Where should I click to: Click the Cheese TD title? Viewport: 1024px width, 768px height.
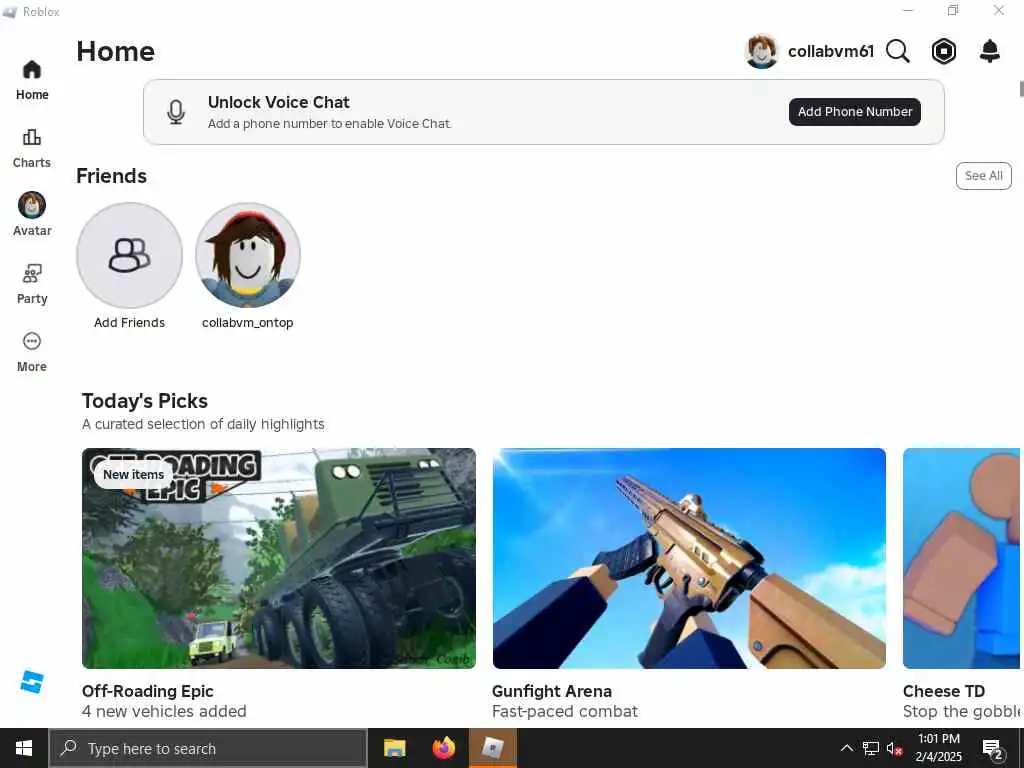tap(943, 691)
